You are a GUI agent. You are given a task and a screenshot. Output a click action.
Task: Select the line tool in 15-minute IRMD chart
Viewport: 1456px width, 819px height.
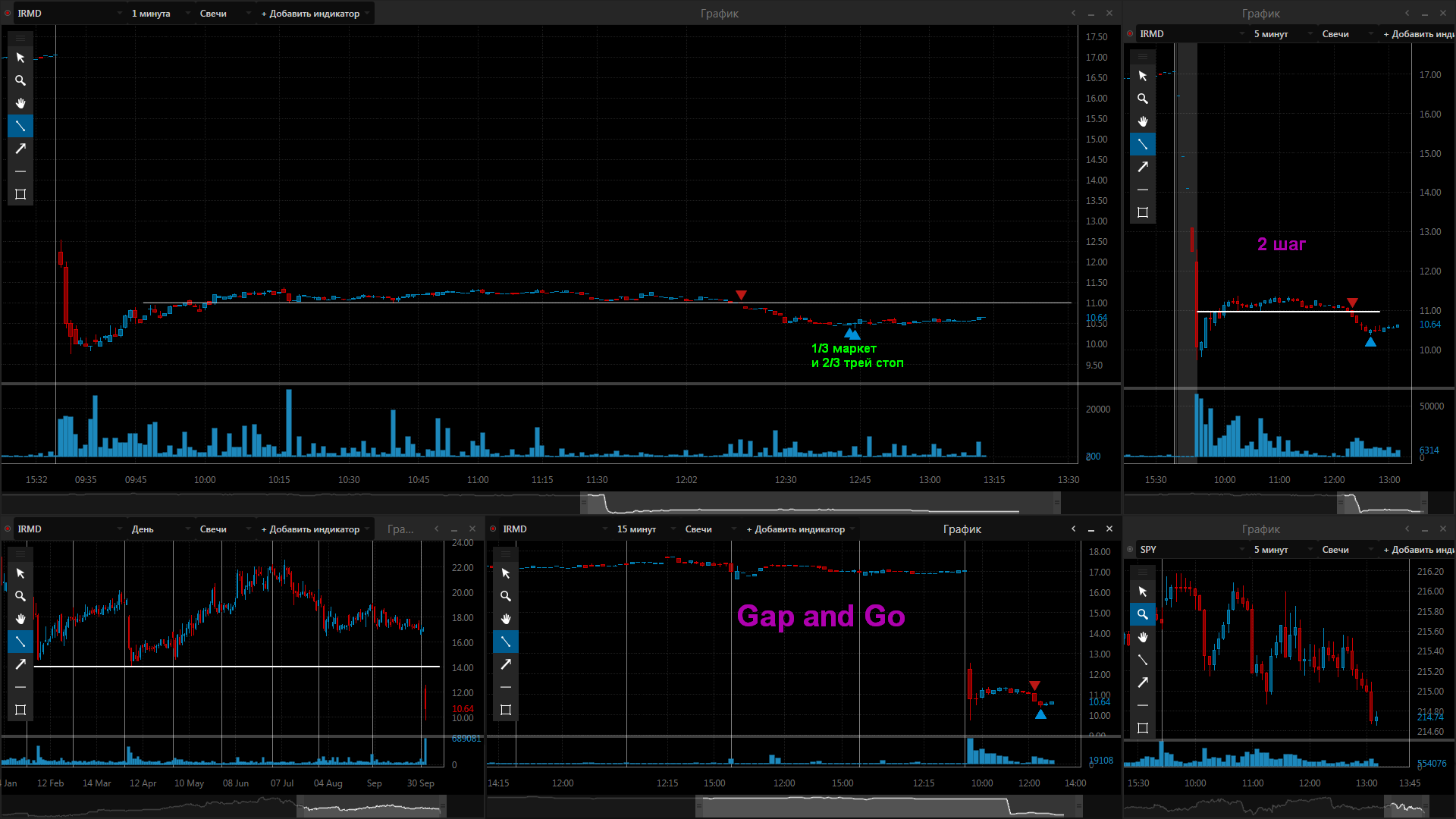506,642
